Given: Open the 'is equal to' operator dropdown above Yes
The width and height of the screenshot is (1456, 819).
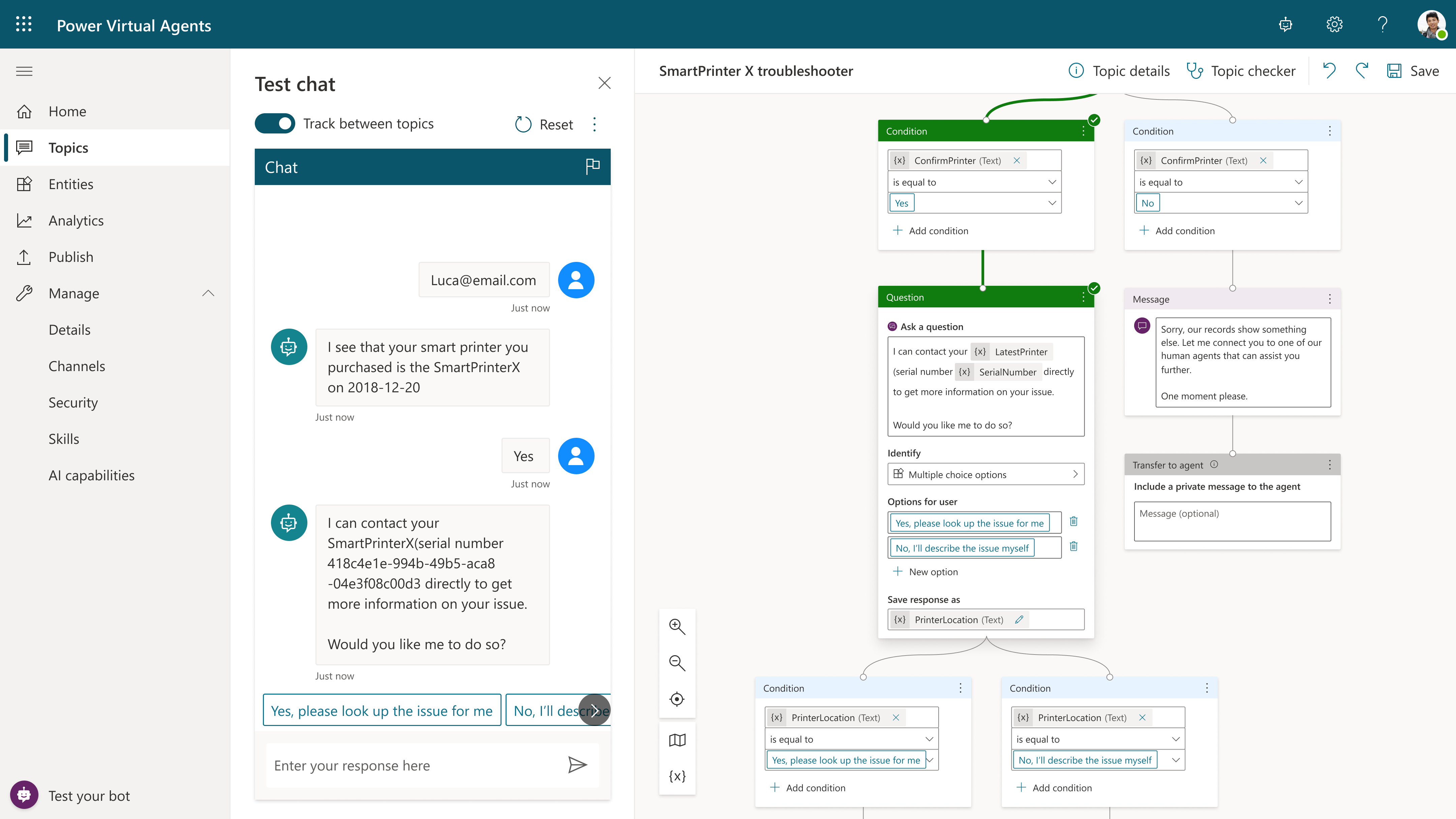Looking at the screenshot, I should 974,182.
